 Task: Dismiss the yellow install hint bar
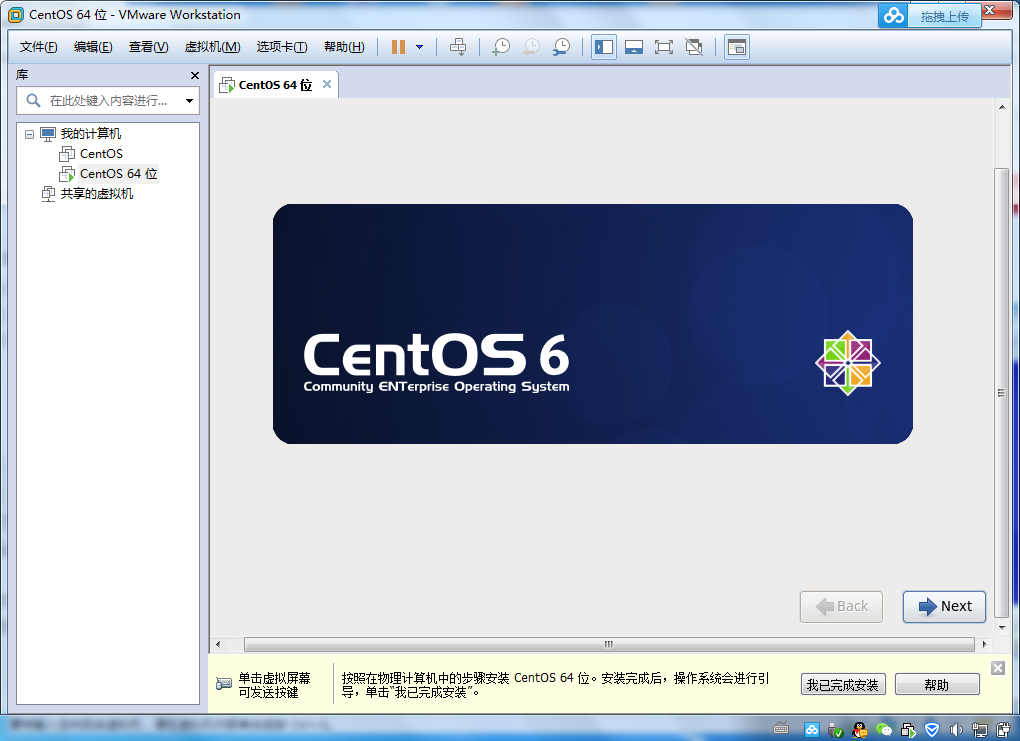point(998,668)
